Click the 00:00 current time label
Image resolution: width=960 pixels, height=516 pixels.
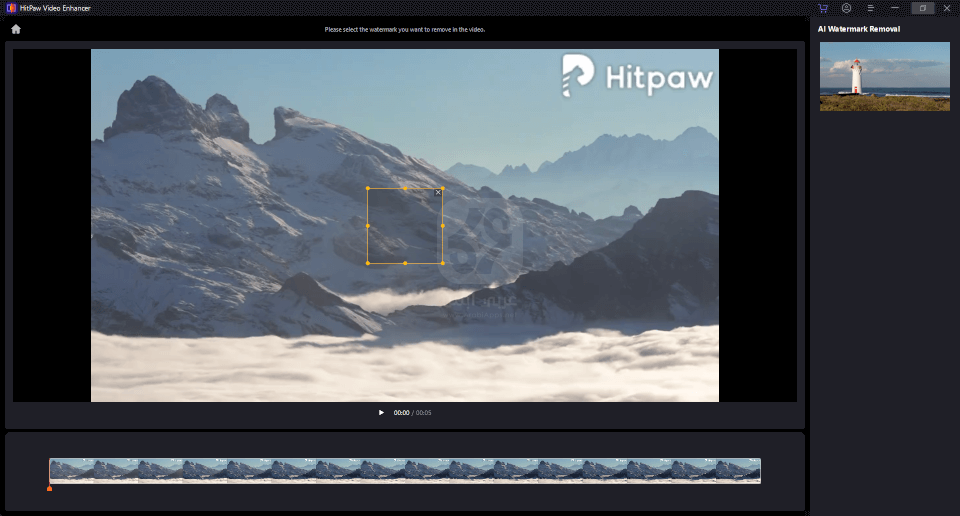tap(402, 413)
